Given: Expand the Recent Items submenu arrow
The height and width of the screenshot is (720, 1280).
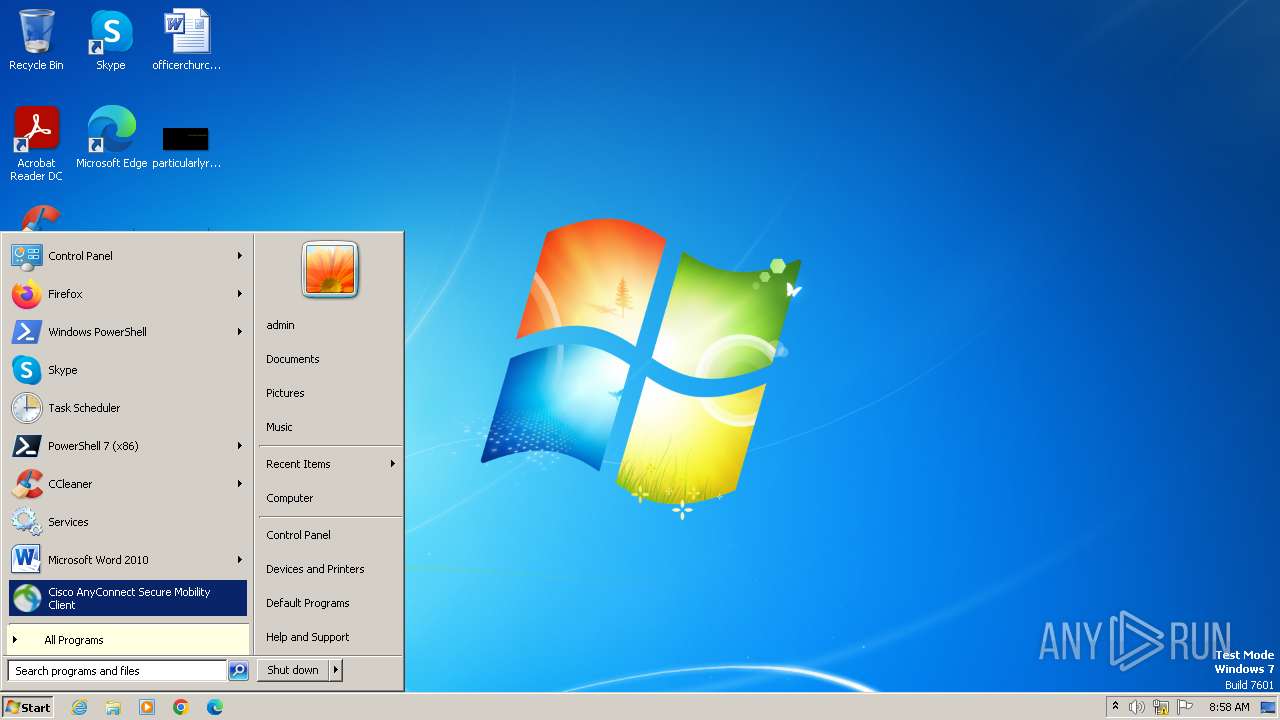Looking at the screenshot, I should click(392, 464).
